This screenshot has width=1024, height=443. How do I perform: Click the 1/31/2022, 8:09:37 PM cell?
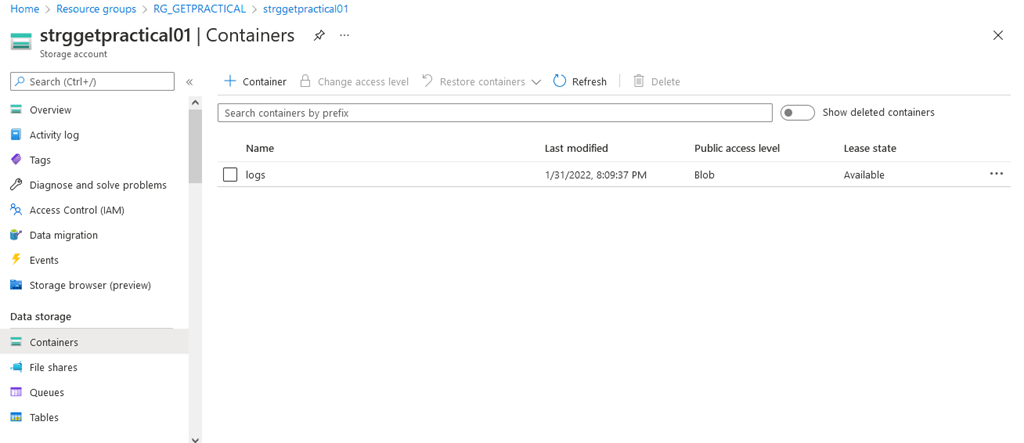(596, 175)
